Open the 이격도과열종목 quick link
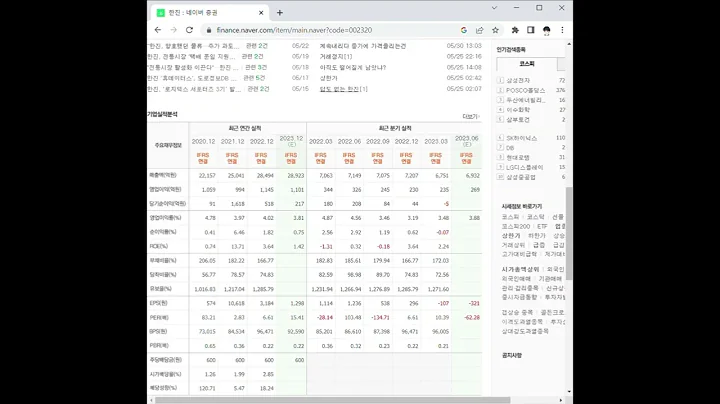The width and height of the screenshot is (720, 404). [x=522, y=322]
